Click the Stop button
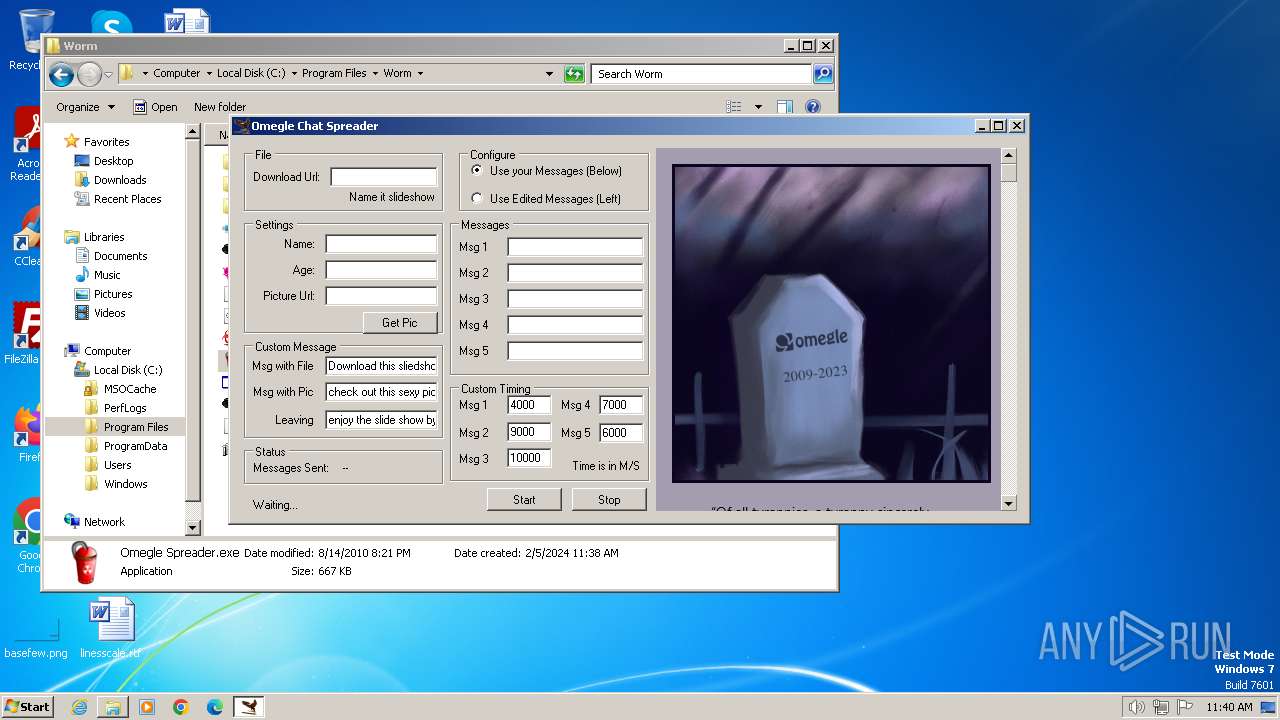1280x720 pixels. [609, 499]
